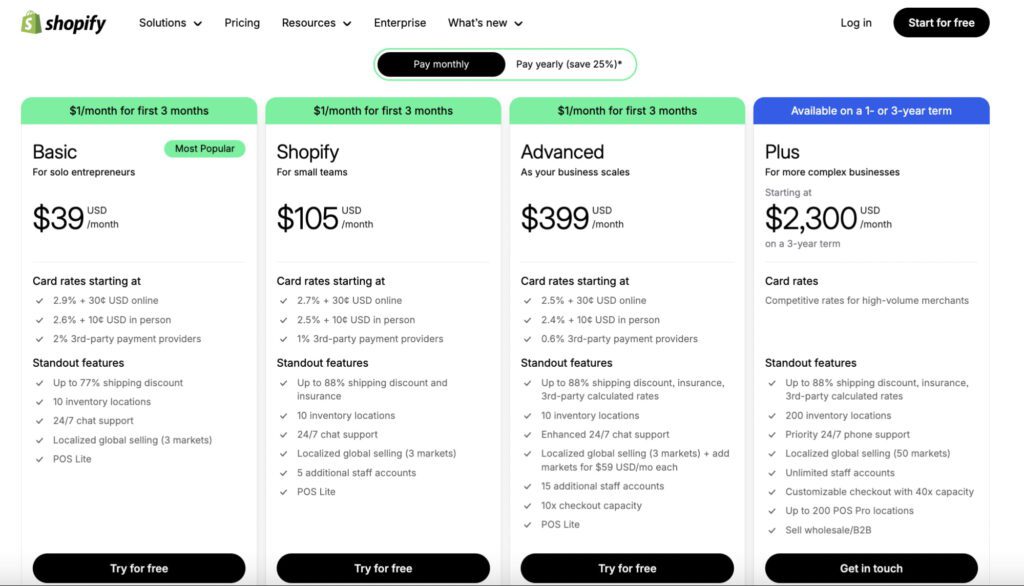
Task: Open the Pricing menu item
Action: 242,23
